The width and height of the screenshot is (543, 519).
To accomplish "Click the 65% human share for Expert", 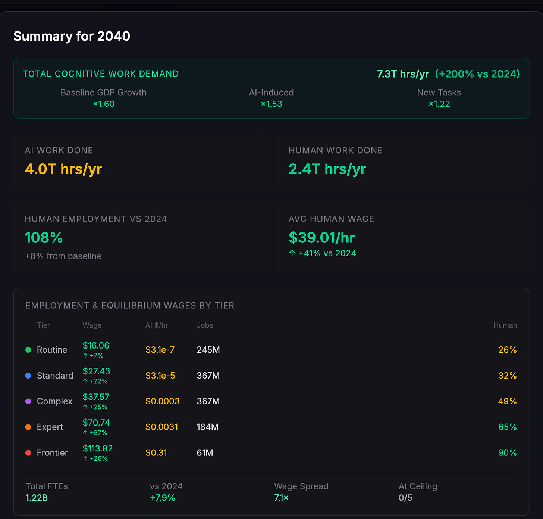I will pyautogui.click(x=508, y=427).
